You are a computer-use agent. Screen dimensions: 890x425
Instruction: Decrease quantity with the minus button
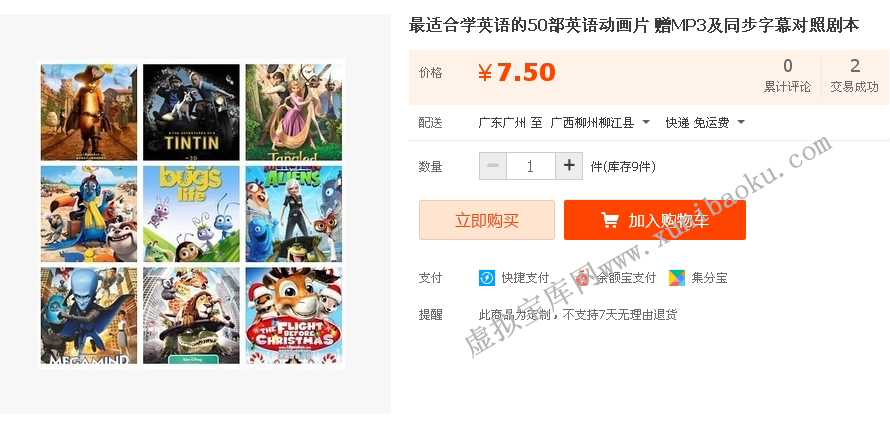coord(493,166)
